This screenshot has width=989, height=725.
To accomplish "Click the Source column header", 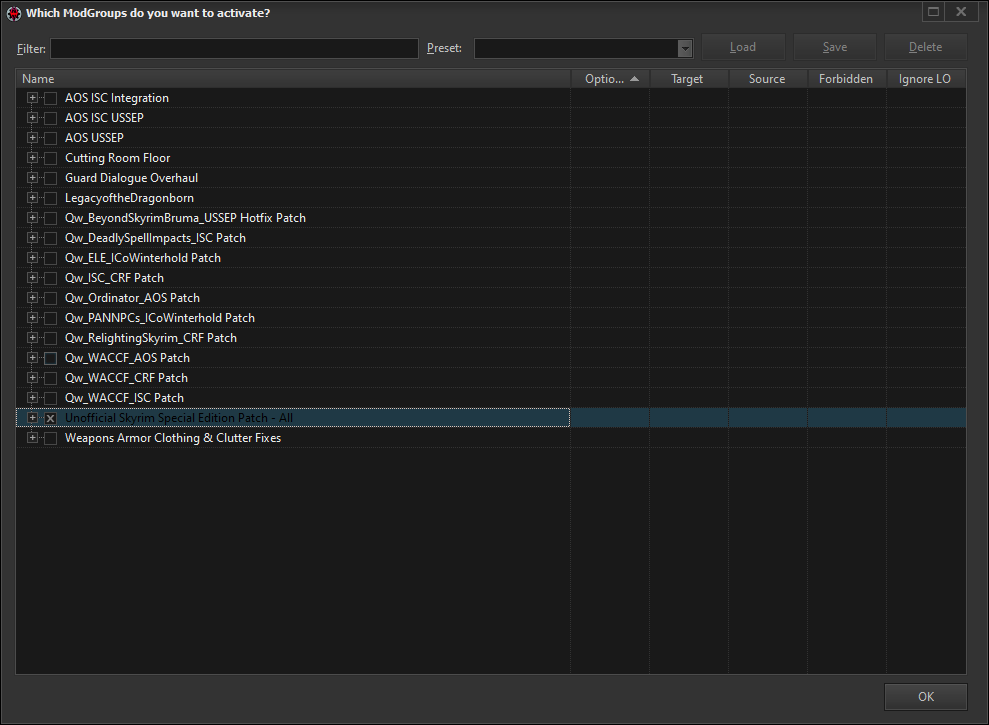I will pos(768,79).
